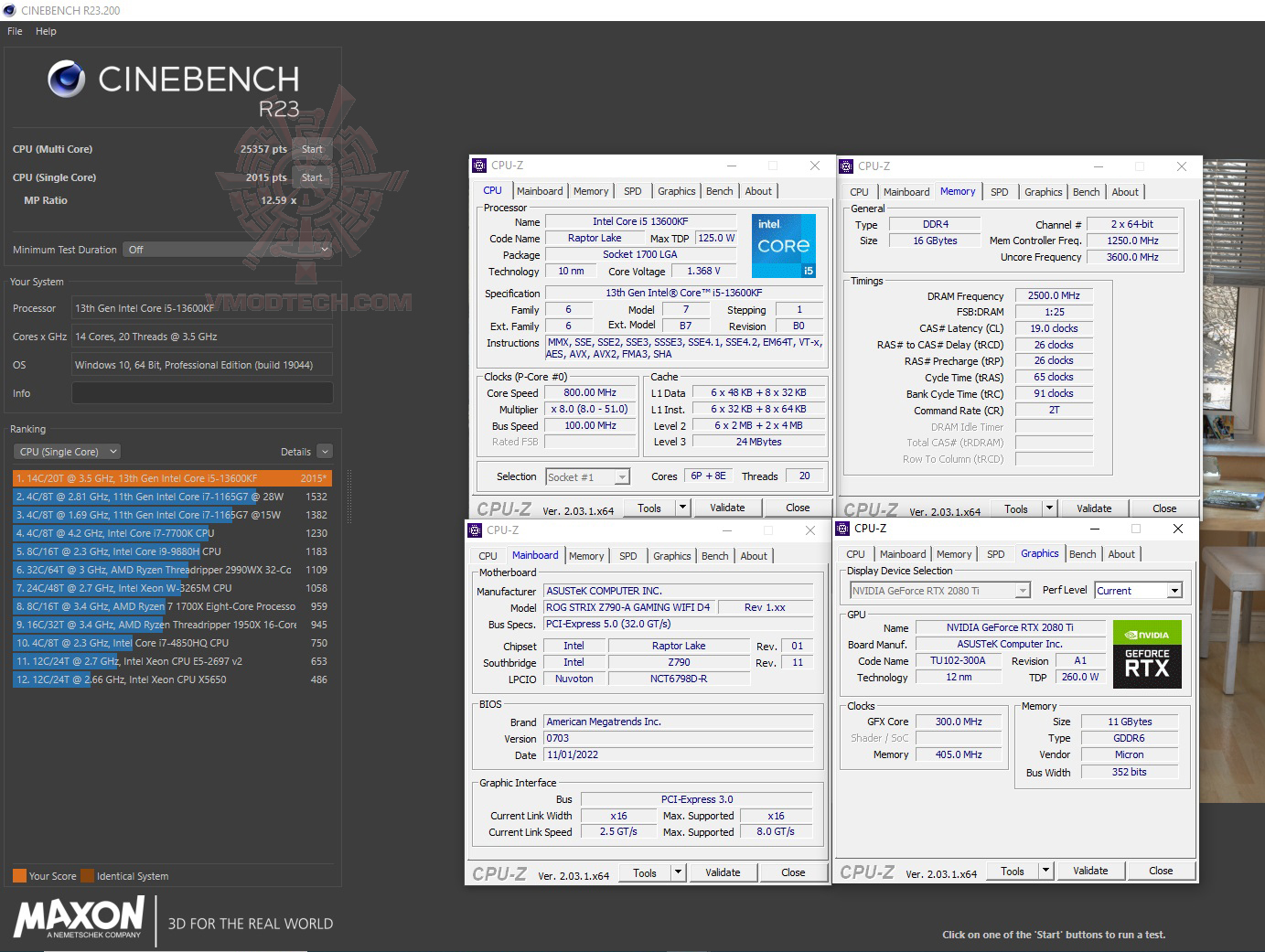Click the Info input field in Your System
Viewport: 1265px width, 952px height.
pyautogui.click(x=201, y=393)
